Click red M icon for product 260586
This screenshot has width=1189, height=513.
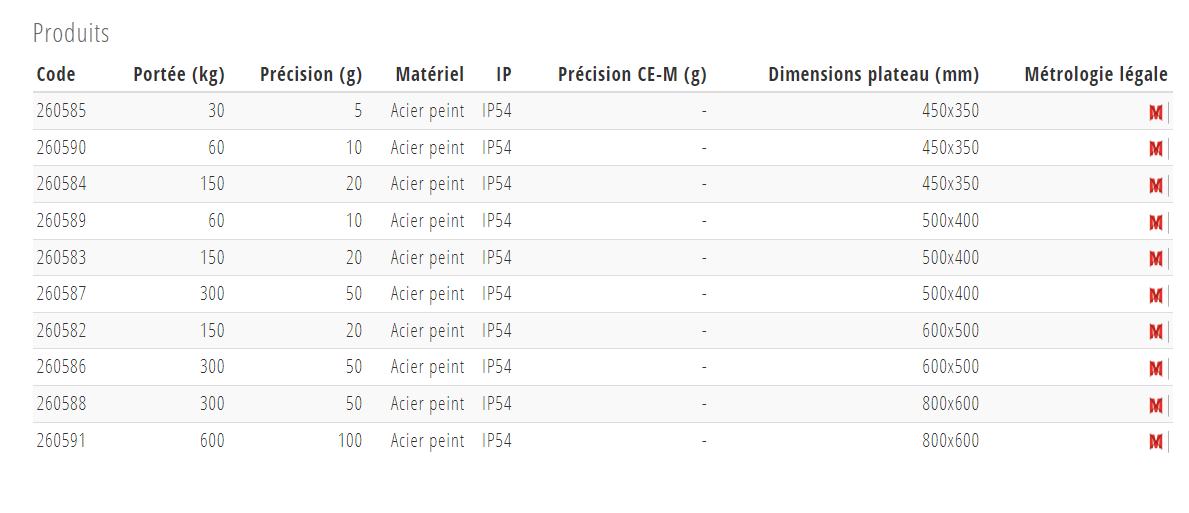click(x=1156, y=368)
